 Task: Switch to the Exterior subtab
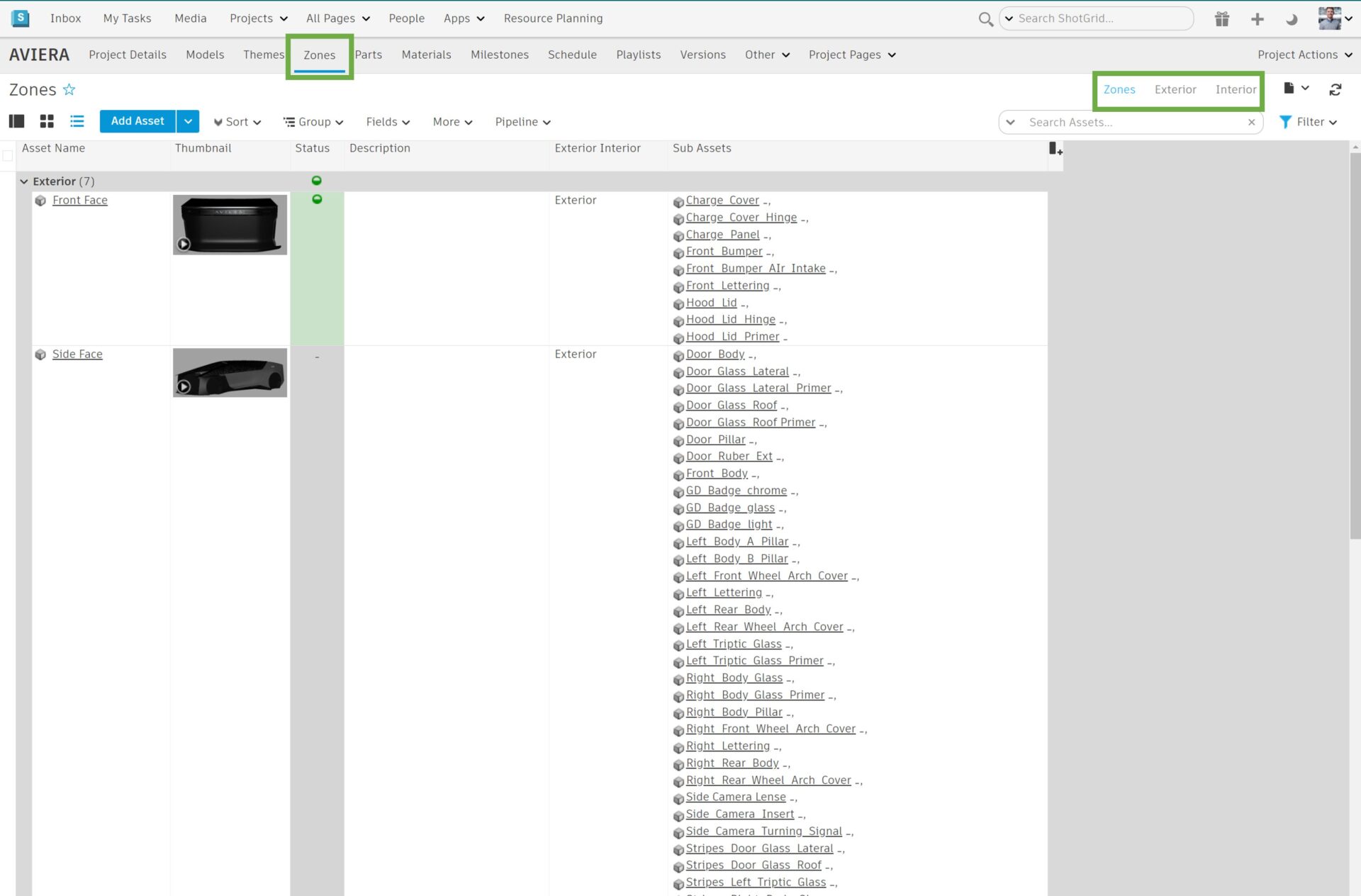(1175, 89)
